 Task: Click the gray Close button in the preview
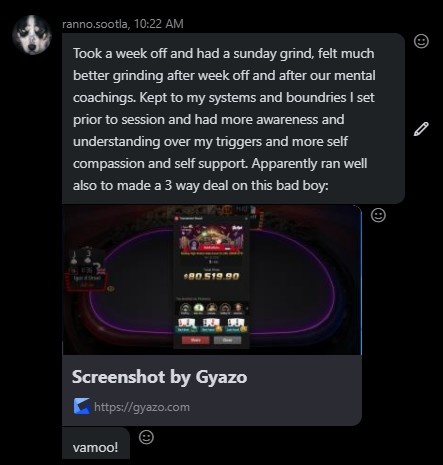[227, 340]
